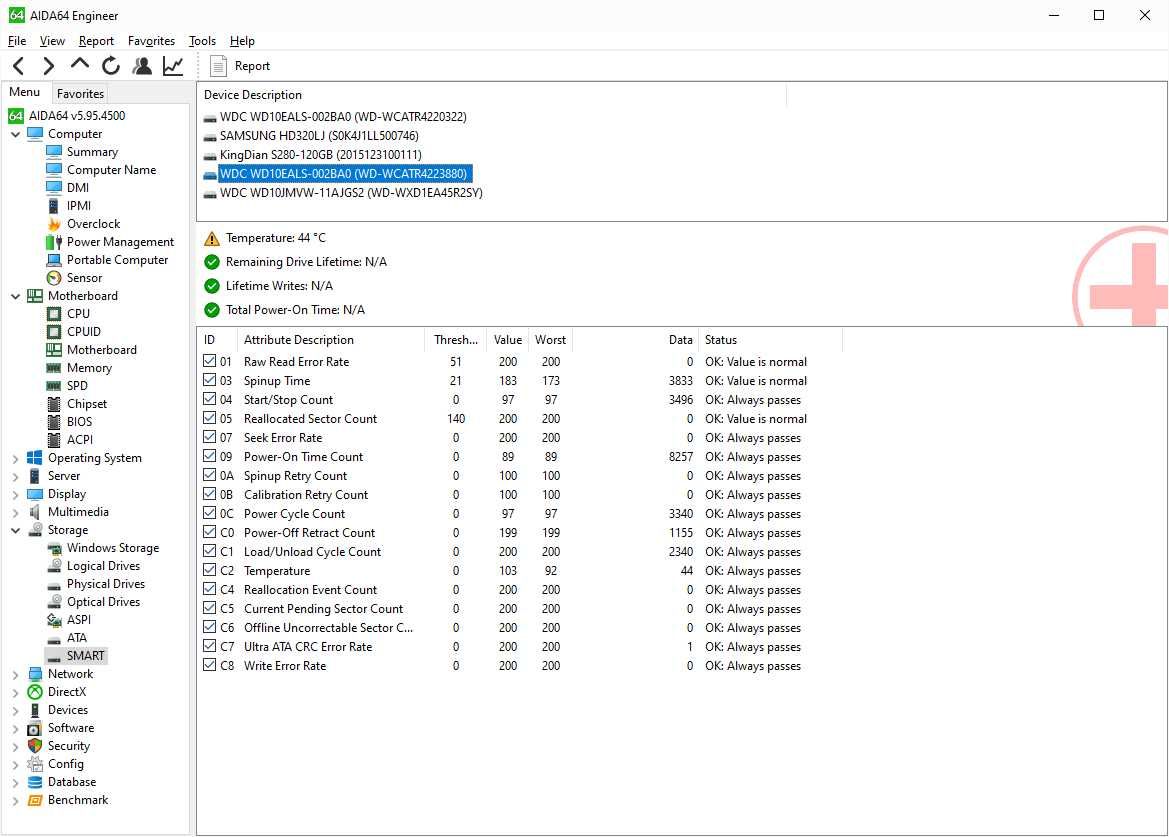Screen dimensions: 1169x837
Task: Switch to the Favorites tab
Action: point(81,93)
